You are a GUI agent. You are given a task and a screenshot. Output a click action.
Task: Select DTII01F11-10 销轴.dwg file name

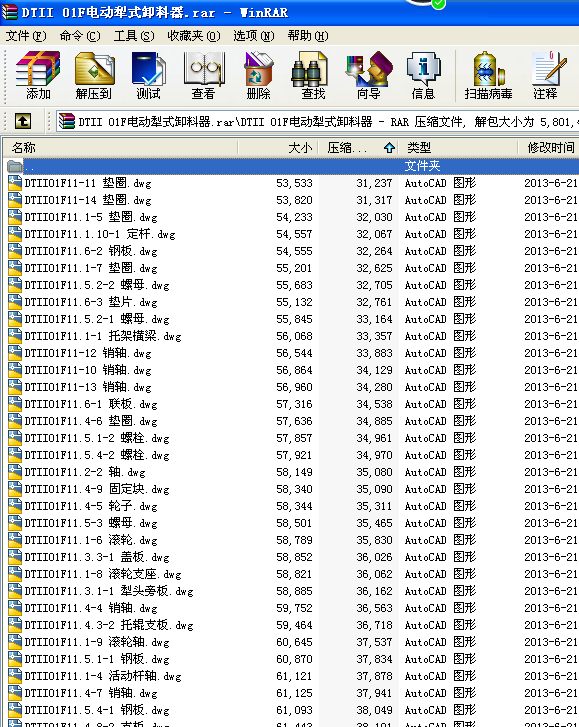[88, 370]
